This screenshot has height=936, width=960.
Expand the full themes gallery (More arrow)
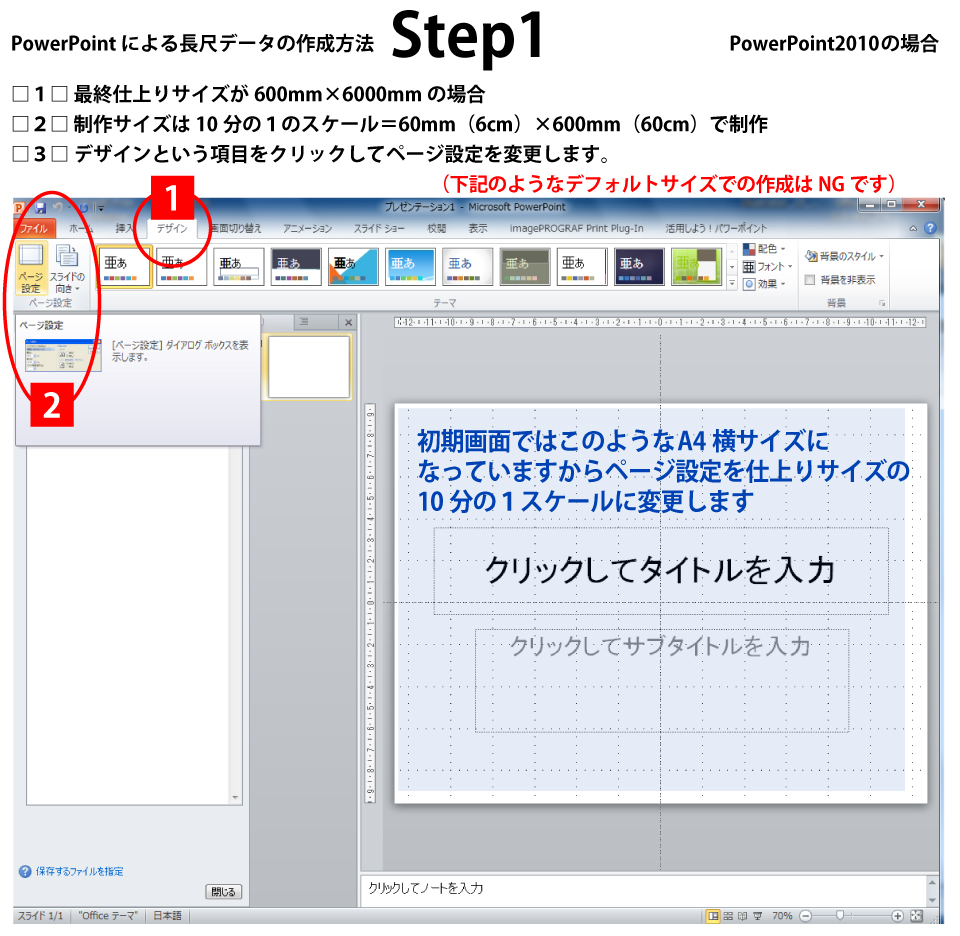[x=732, y=283]
